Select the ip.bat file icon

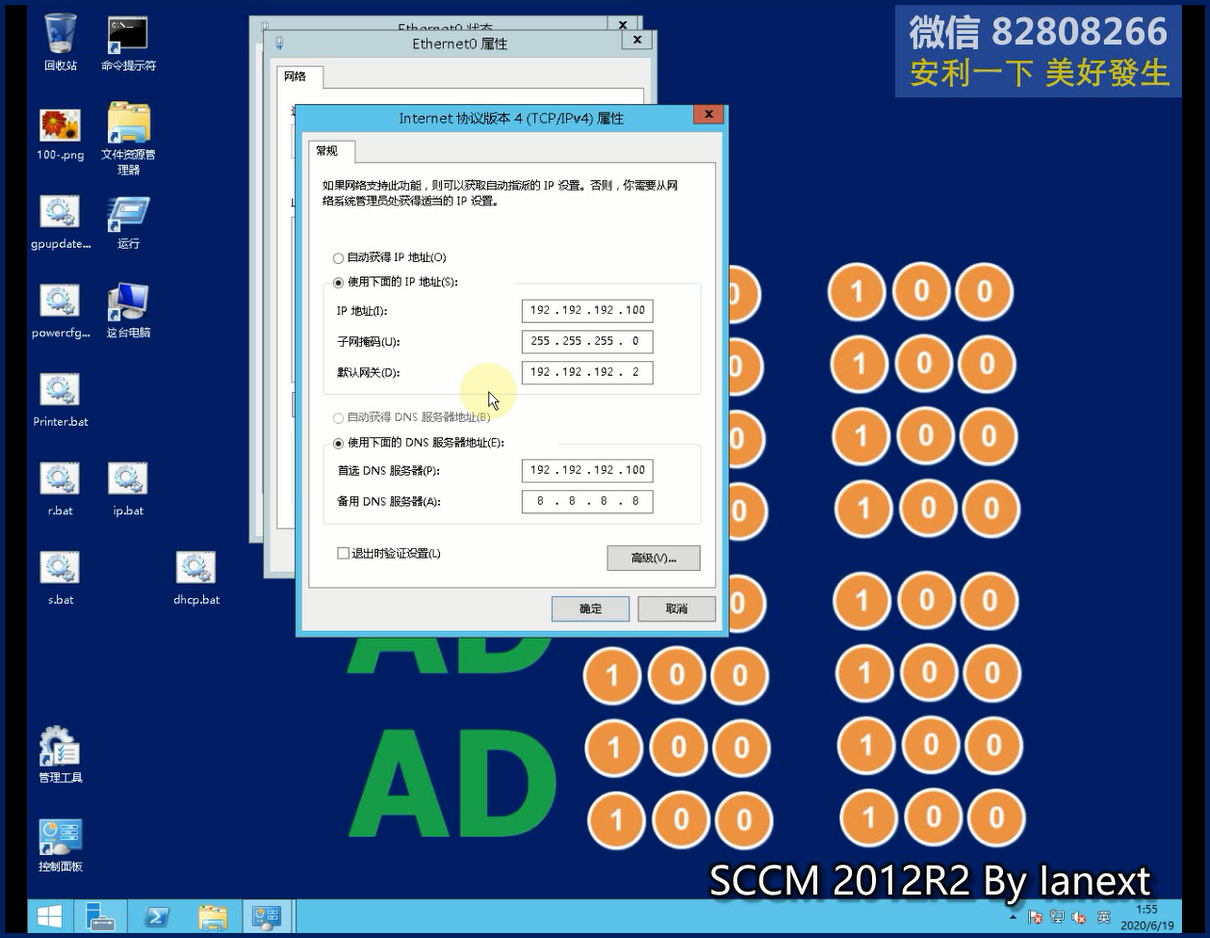(x=128, y=489)
